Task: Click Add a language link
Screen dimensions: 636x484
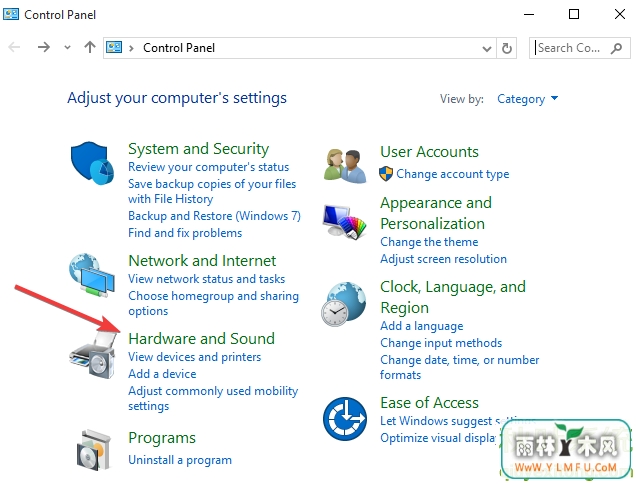Action: point(421,326)
